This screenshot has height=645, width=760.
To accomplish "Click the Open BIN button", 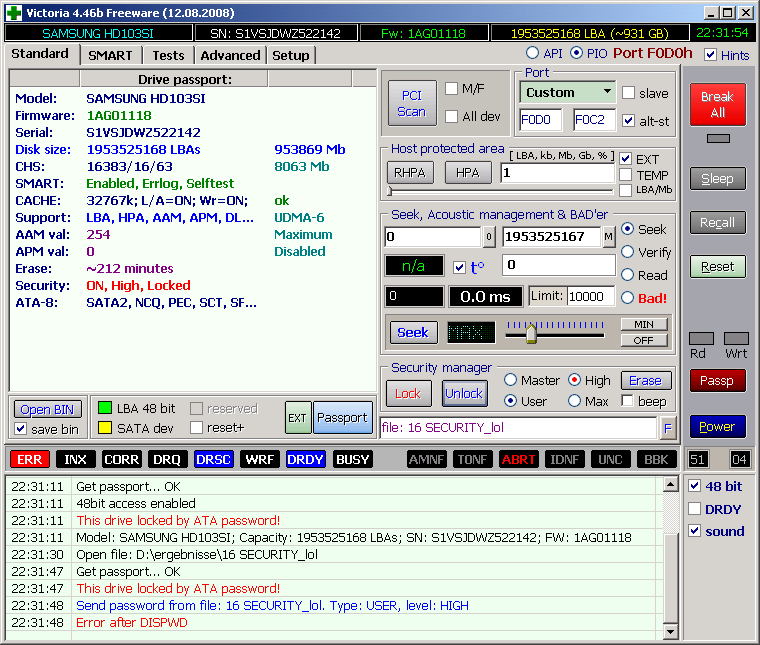I will pyautogui.click(x=48, y=409).
